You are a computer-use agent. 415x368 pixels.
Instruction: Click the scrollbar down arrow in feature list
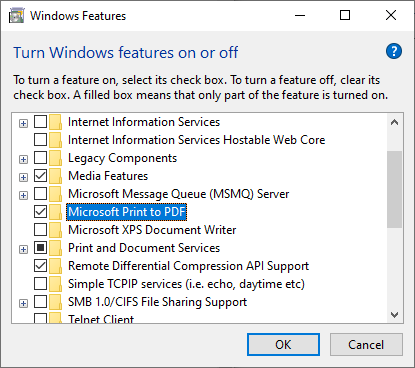point(395,315)
